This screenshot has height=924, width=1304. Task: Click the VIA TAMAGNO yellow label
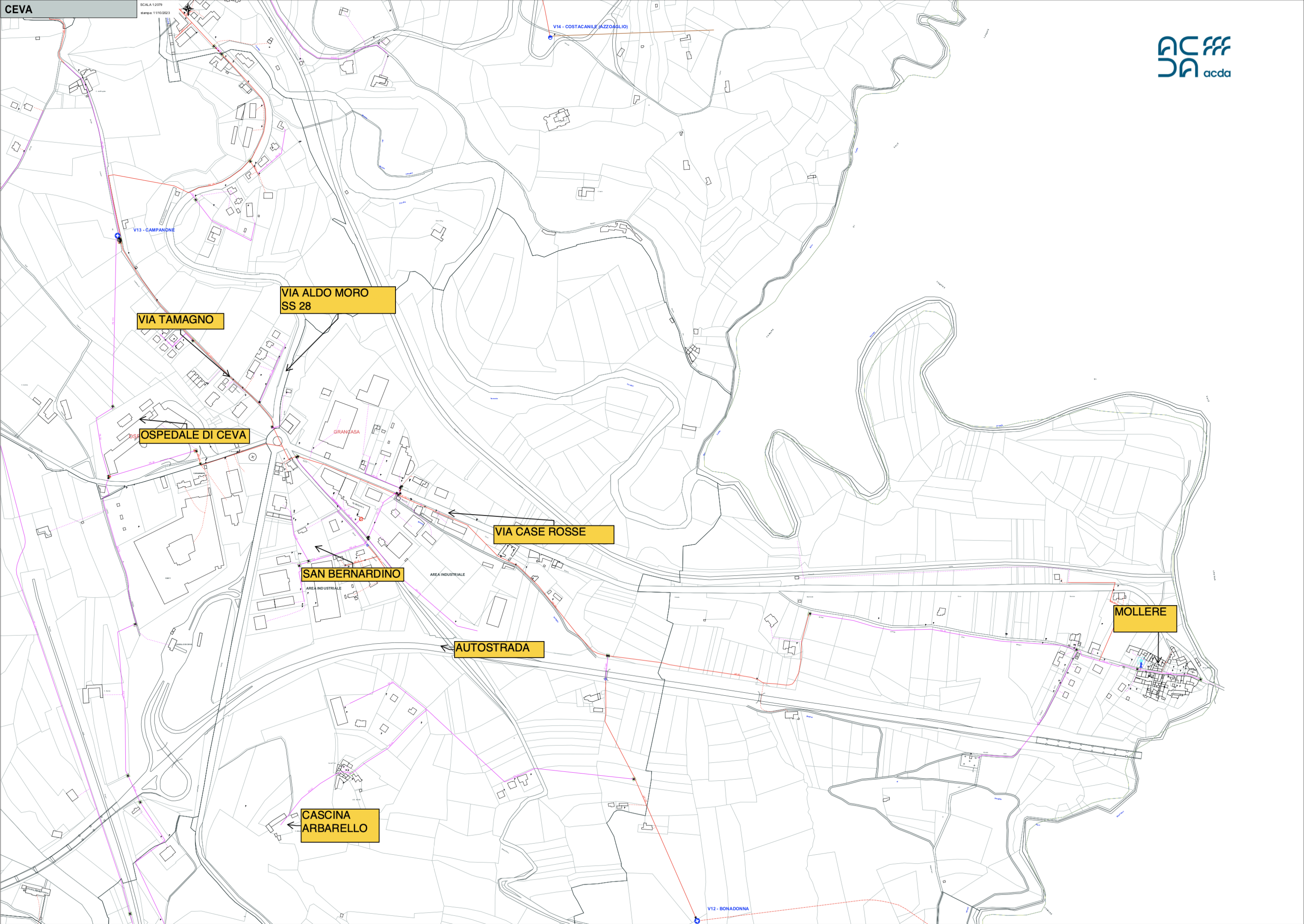coord(180,321)
